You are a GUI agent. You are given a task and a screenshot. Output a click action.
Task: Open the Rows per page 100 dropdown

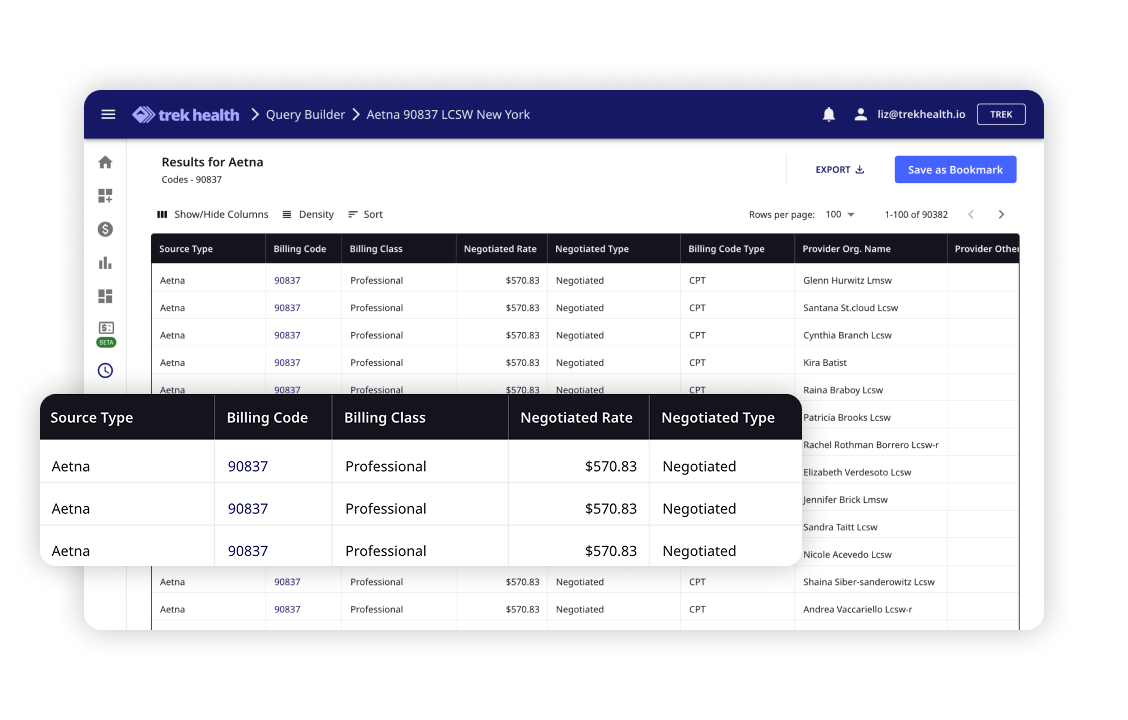click(840, 214)
